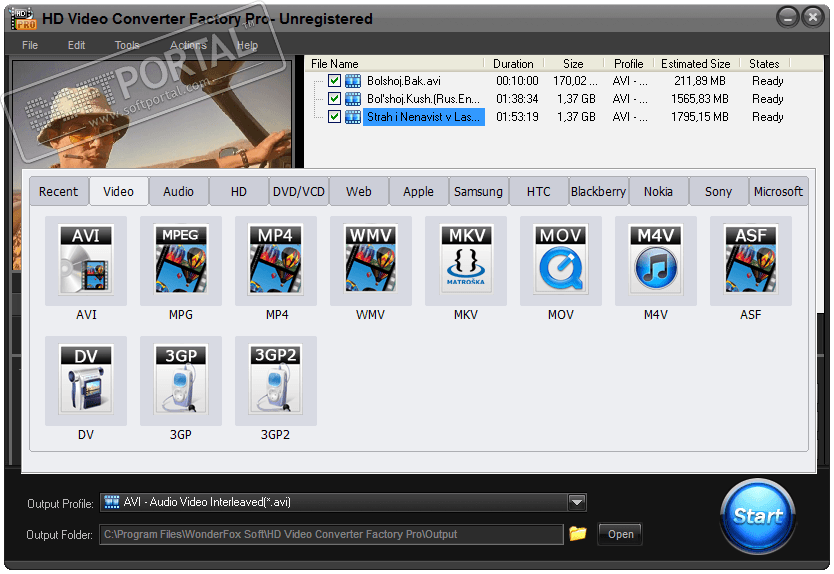Open the Tools menu
The width and height of the screenshot is (834, 574).
click(x=127, y=45)
